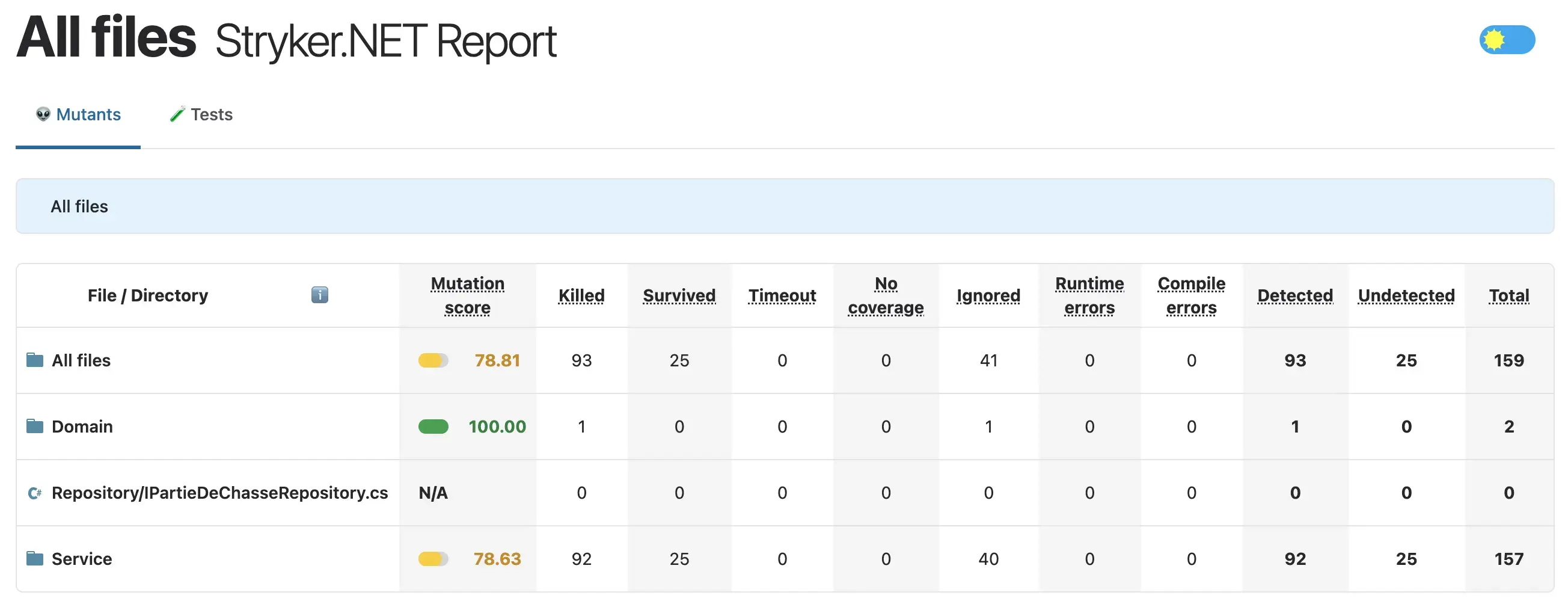The image size is (1568, 604).
Task: Switch to the Tests tab
Action: [201, 114]
